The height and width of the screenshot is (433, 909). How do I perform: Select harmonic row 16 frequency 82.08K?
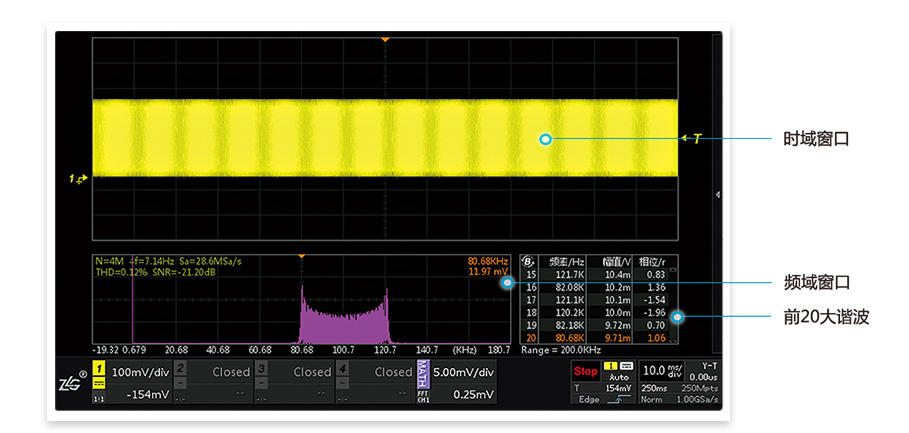click(568, 288)
